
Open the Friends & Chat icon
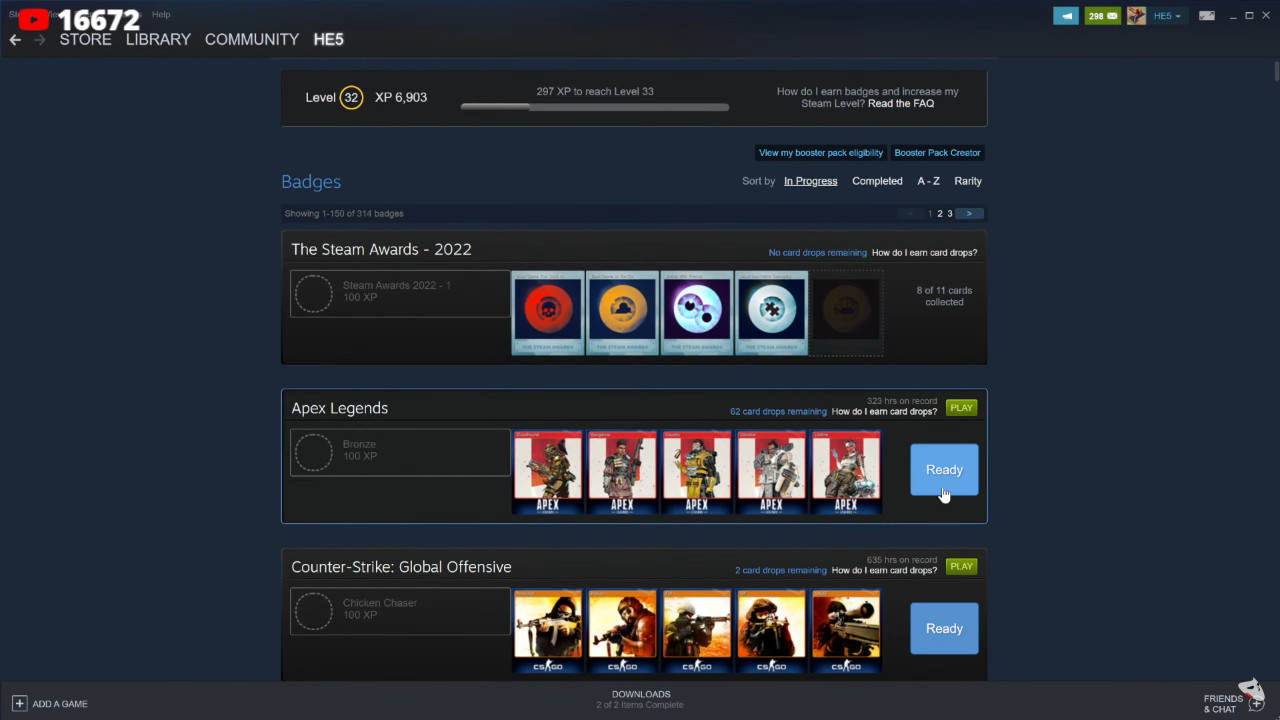[x=1256, y=703]
